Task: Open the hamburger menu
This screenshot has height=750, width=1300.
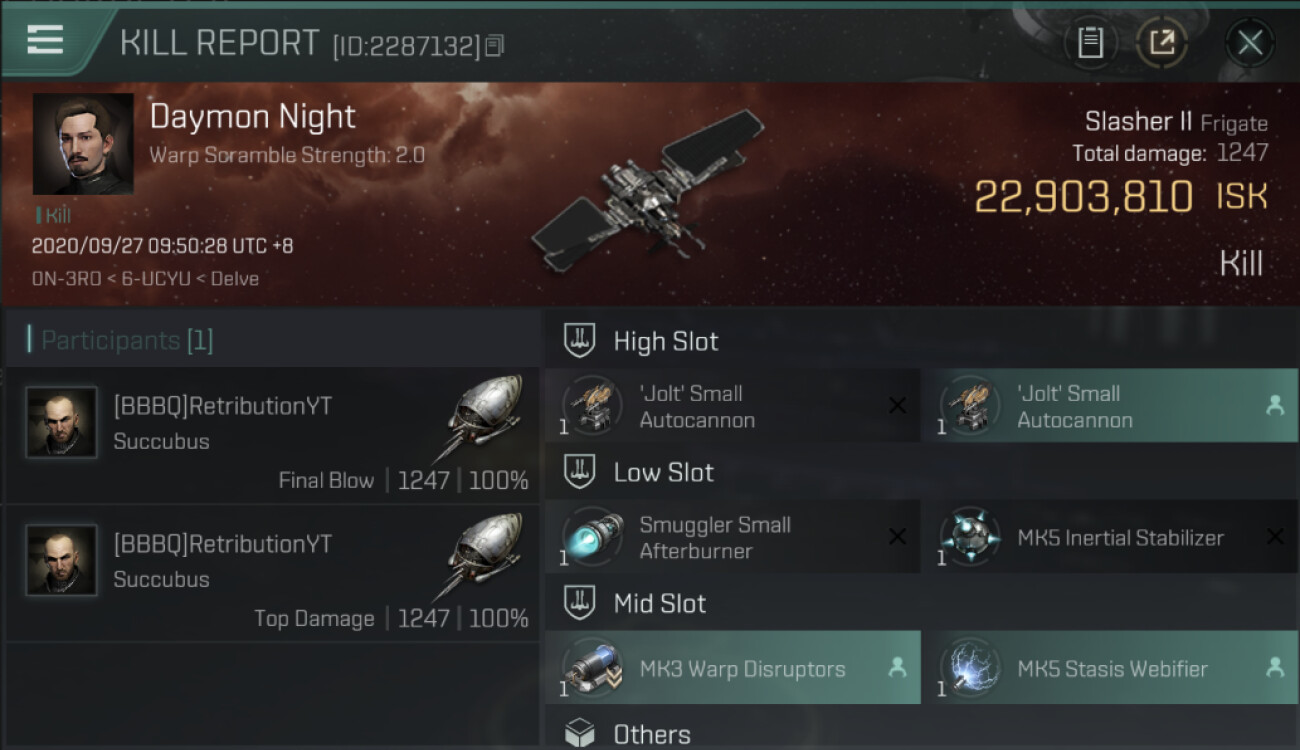Action: pyautogui.click(x=45, y=40)
